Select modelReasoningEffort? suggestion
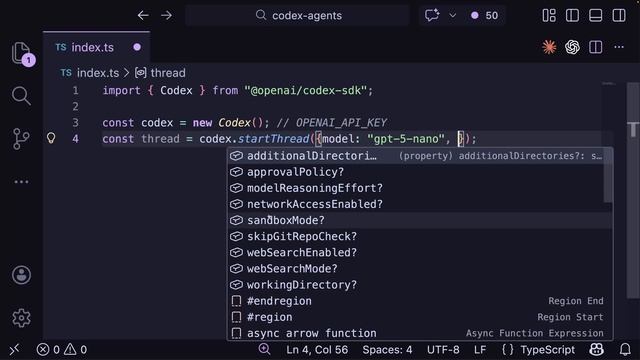640x360 pixels. pos(420,188)
